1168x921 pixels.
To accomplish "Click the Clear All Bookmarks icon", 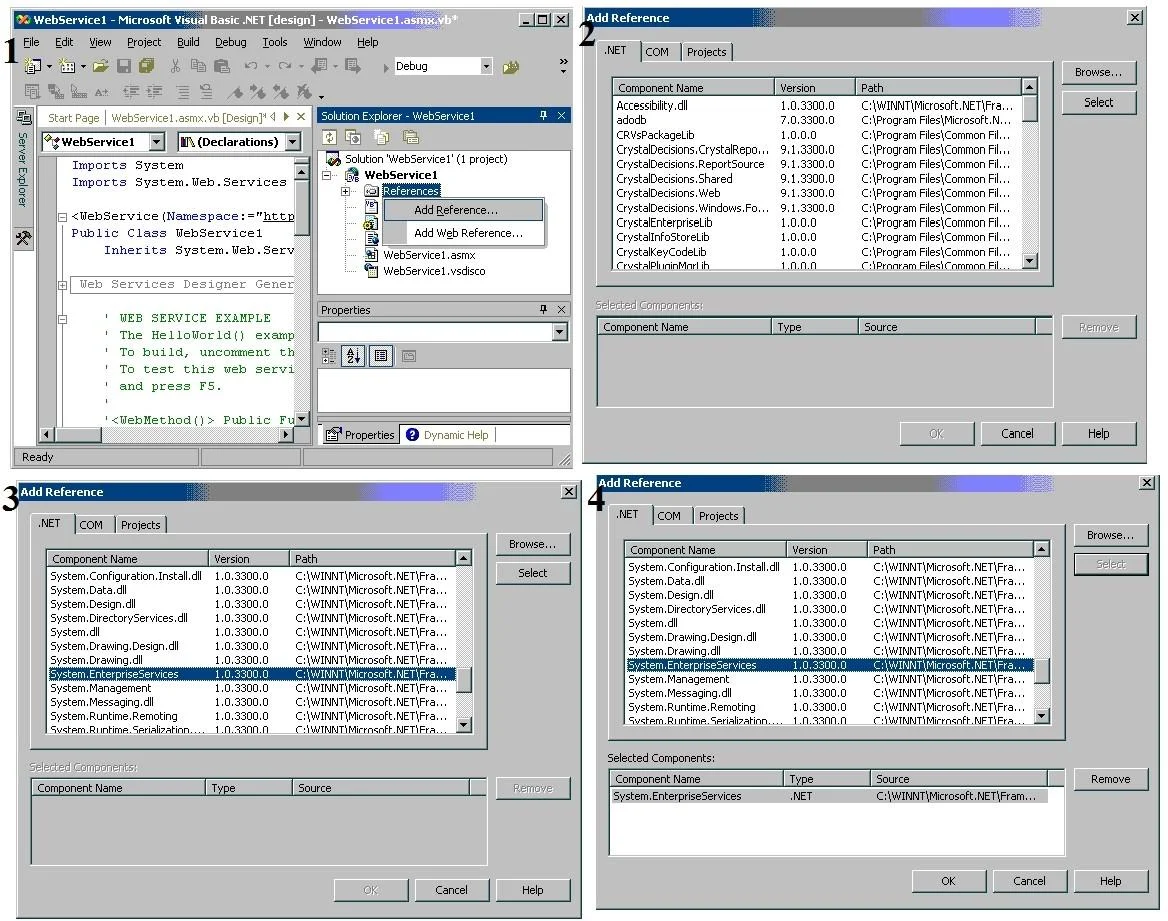I will [x=304, y=92].
